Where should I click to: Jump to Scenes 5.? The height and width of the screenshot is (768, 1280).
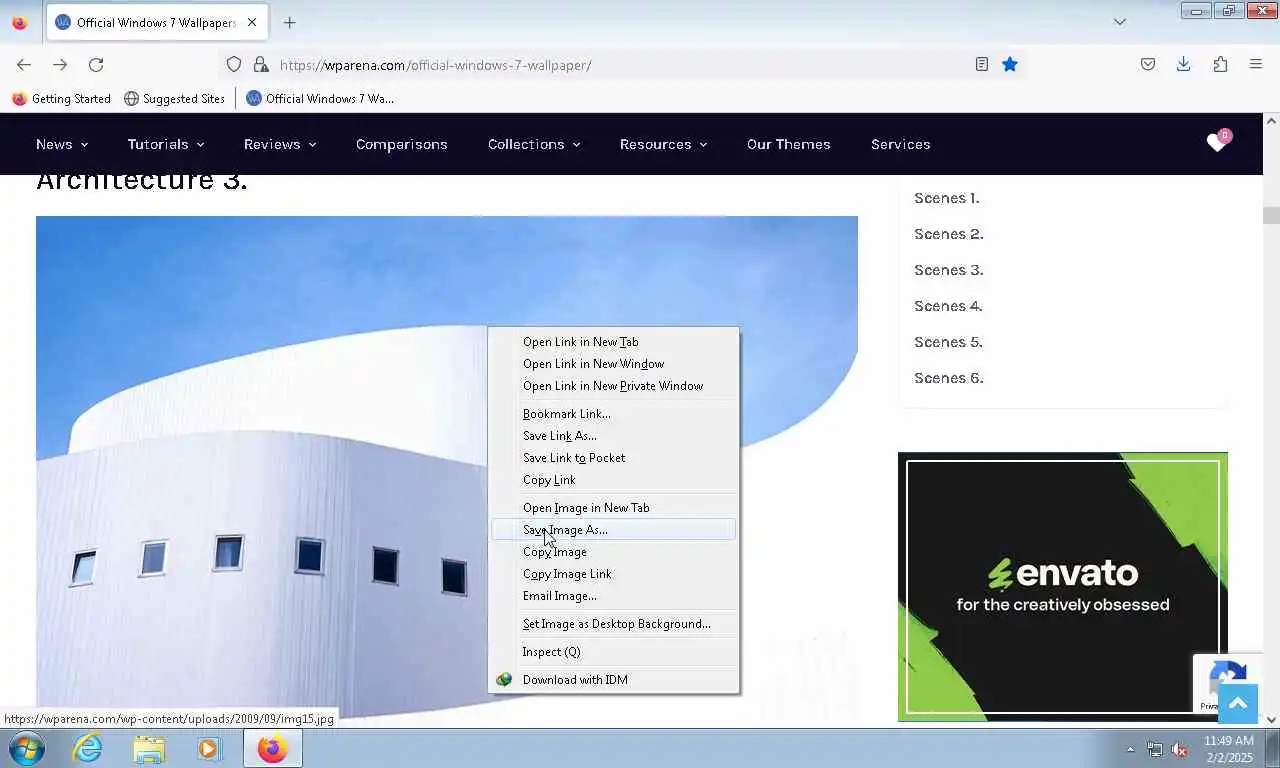coord(948,342)
